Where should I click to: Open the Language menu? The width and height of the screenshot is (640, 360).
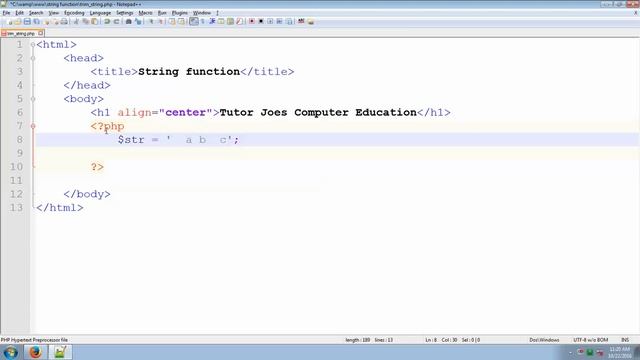point(100,13)
